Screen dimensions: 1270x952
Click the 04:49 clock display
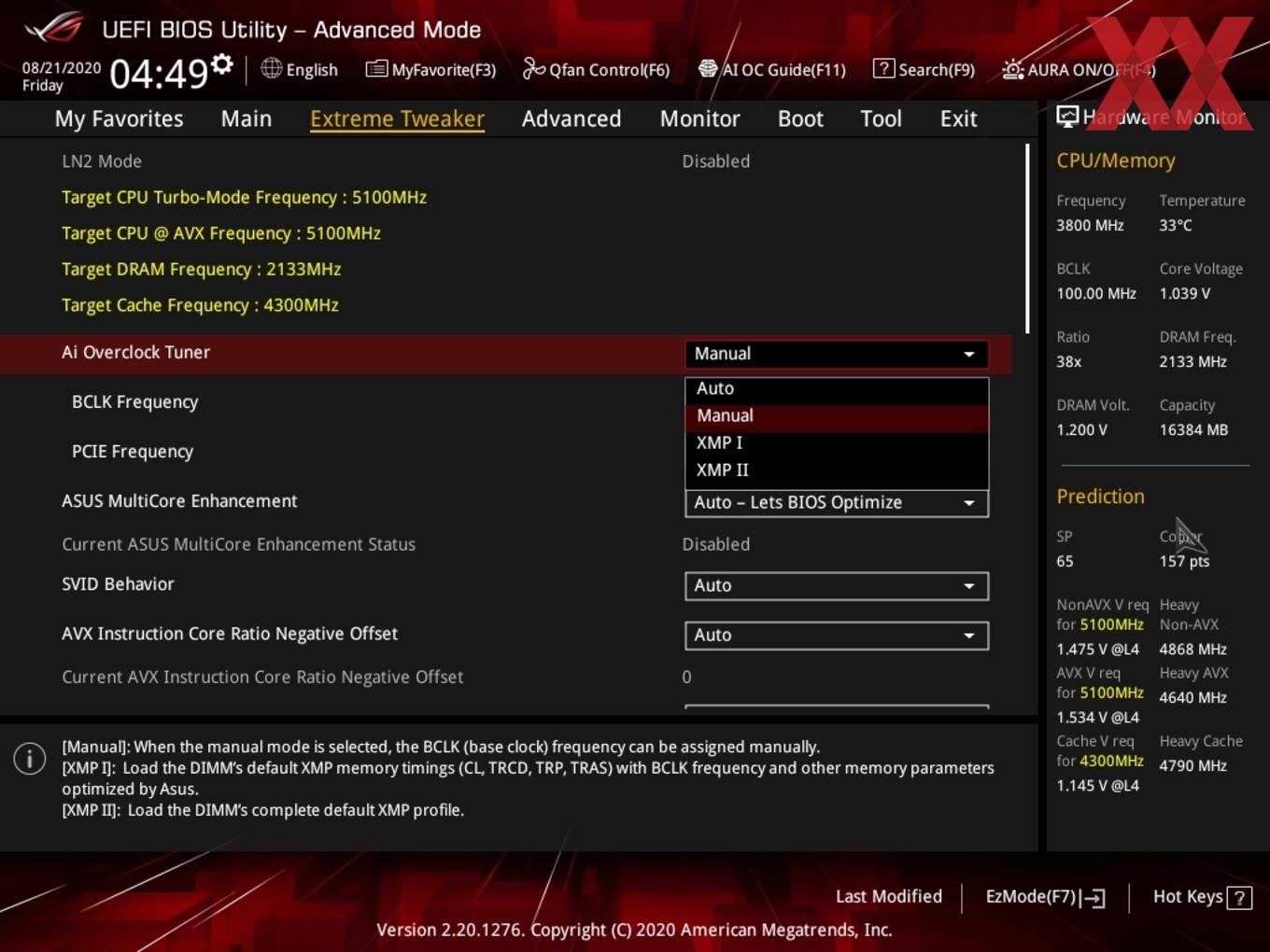point(158,73)
